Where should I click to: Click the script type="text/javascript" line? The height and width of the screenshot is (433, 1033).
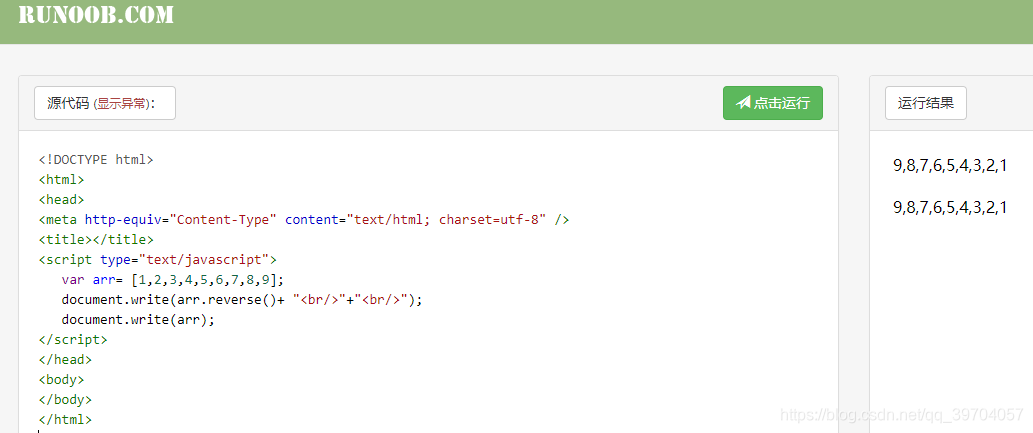157,259
